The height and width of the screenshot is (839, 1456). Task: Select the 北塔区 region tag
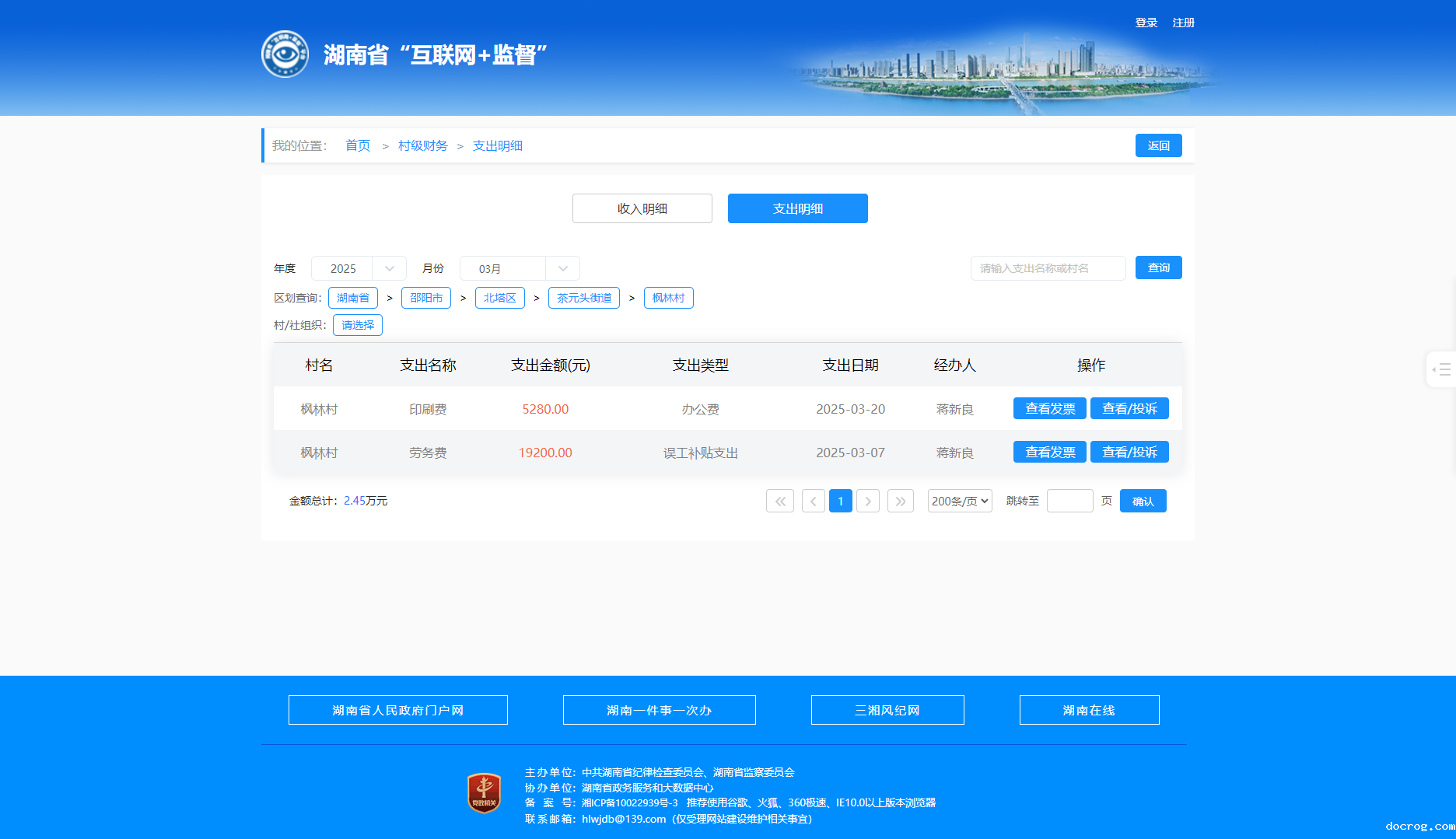click(x=499, y=298)
